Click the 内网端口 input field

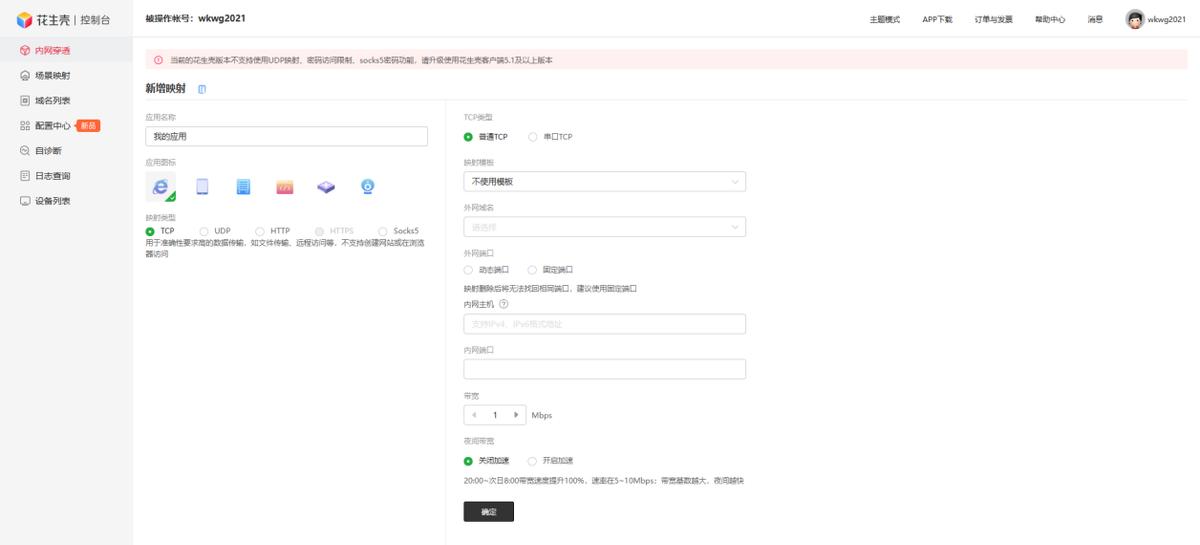(604, 369)
